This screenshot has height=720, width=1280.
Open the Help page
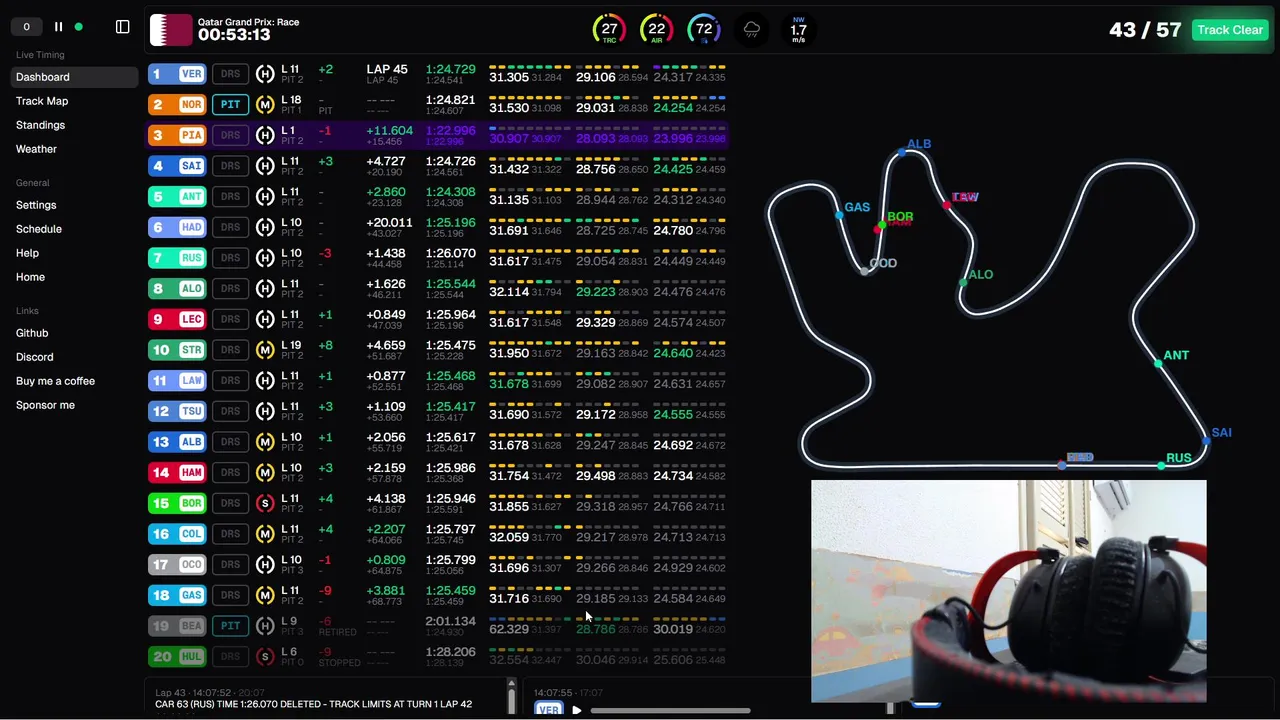click(x=27, y=253)
